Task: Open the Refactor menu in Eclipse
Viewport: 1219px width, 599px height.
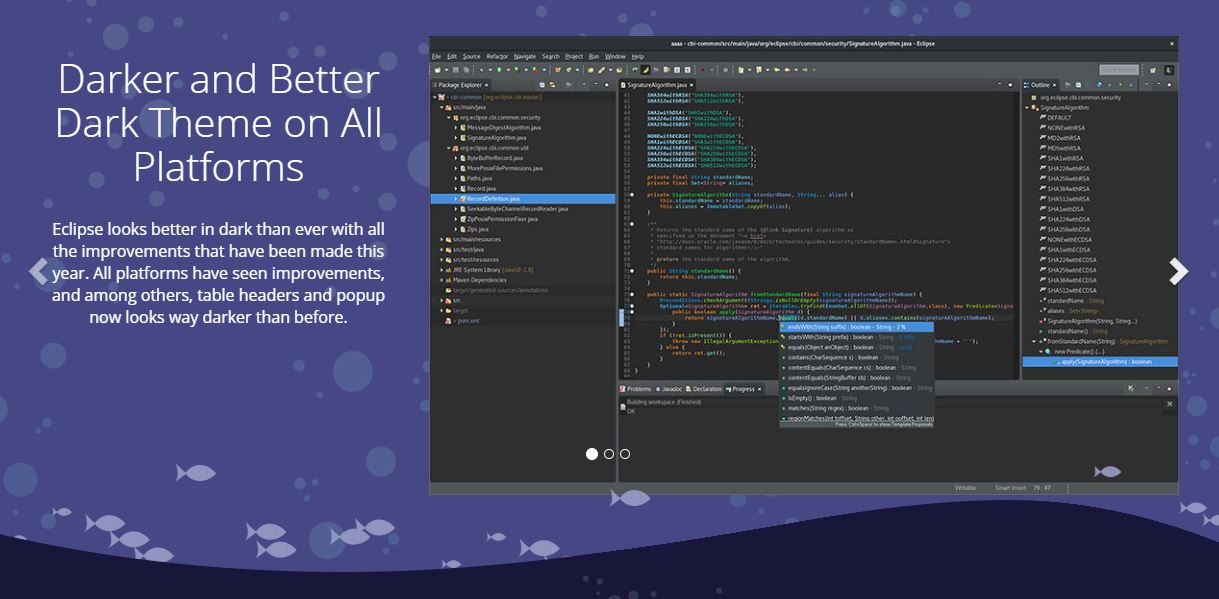Action: point(497,56)
